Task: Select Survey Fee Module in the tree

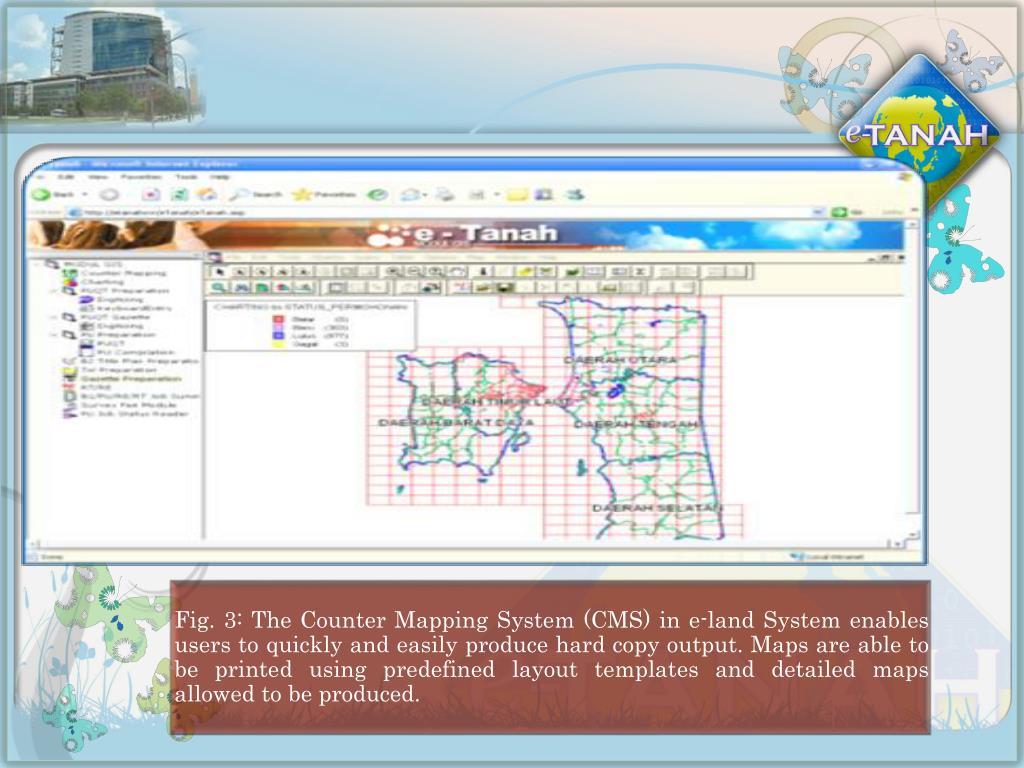Action: point(129,405)
